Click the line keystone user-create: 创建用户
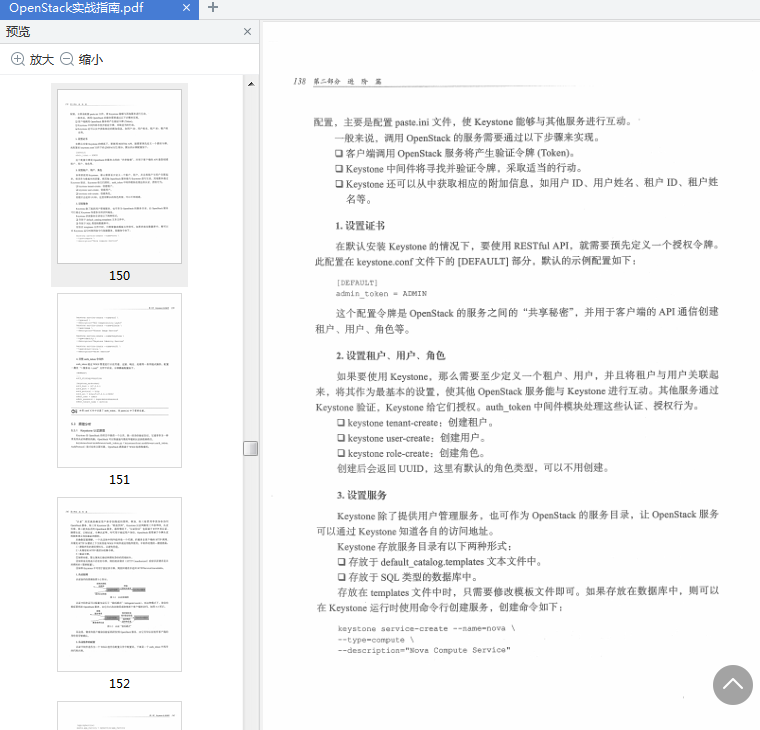760x730 pixels. 412,438
